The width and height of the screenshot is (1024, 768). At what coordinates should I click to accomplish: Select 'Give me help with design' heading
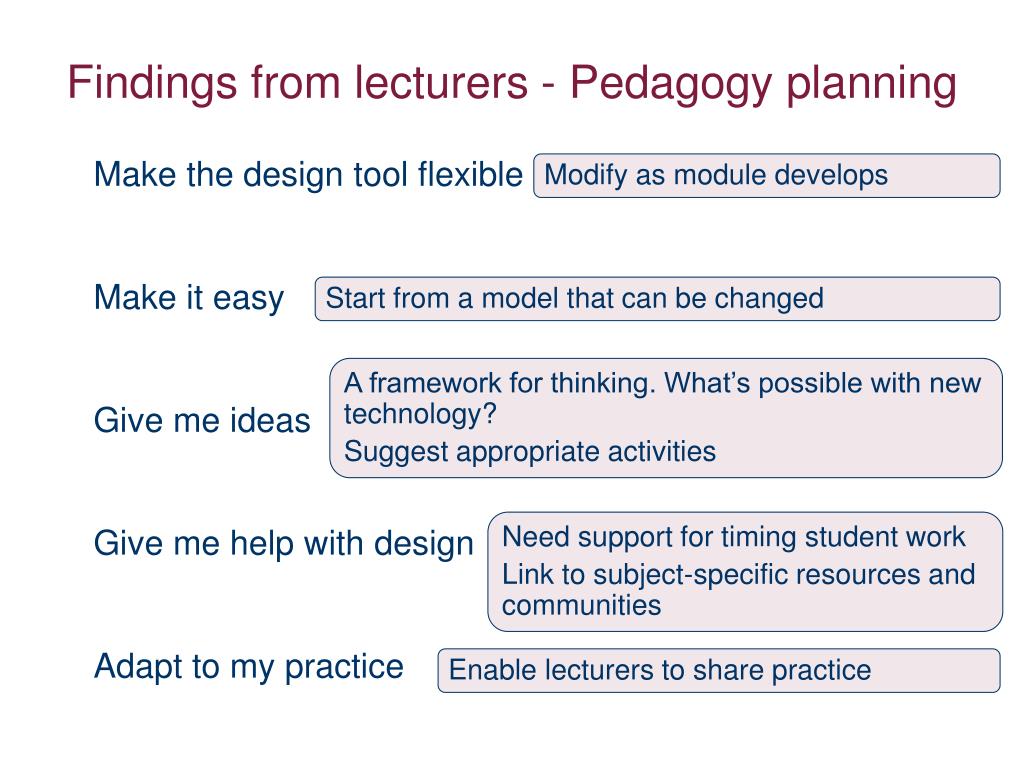coord(283,544)
